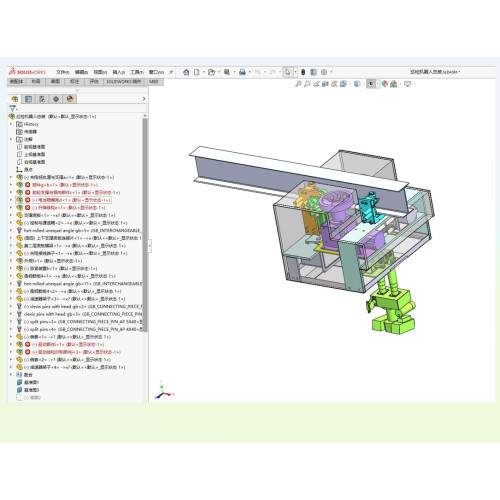Screen dimensions: 500x500
Task: Click the Edit Appearance color sphere icon
Action: tap(385, 84)
